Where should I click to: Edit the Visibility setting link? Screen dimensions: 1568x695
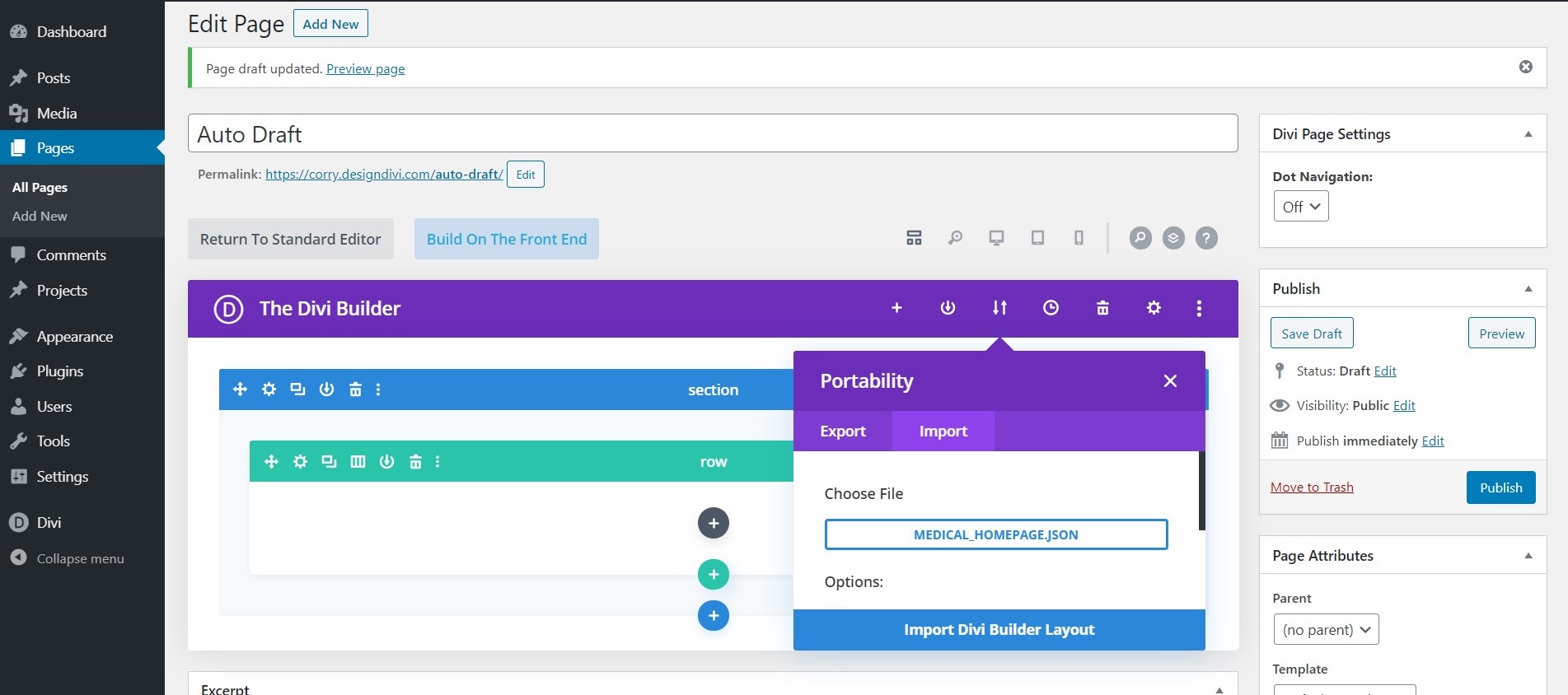coord(1404,406)
